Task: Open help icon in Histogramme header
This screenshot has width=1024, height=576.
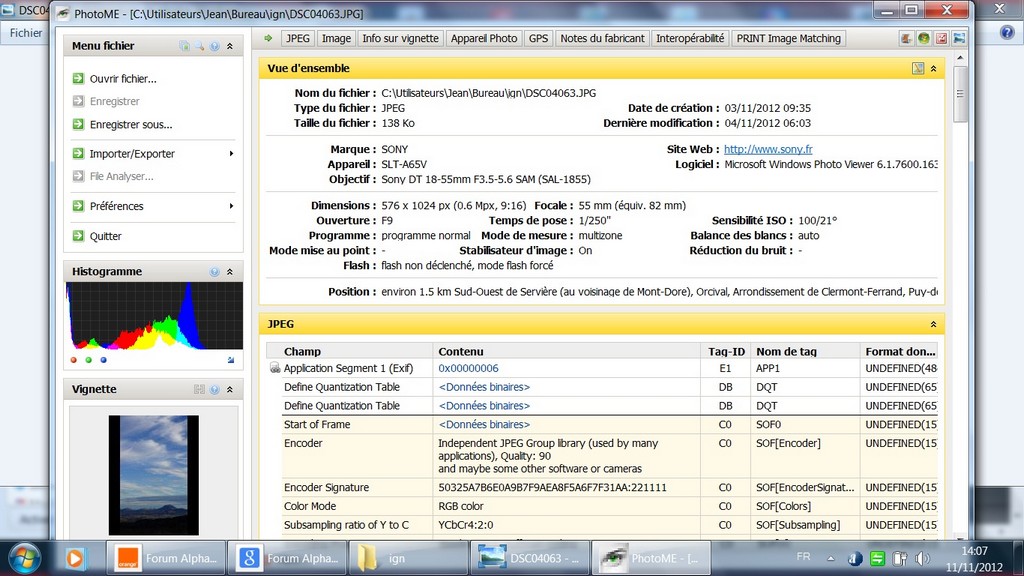Action: coord(215,272)
